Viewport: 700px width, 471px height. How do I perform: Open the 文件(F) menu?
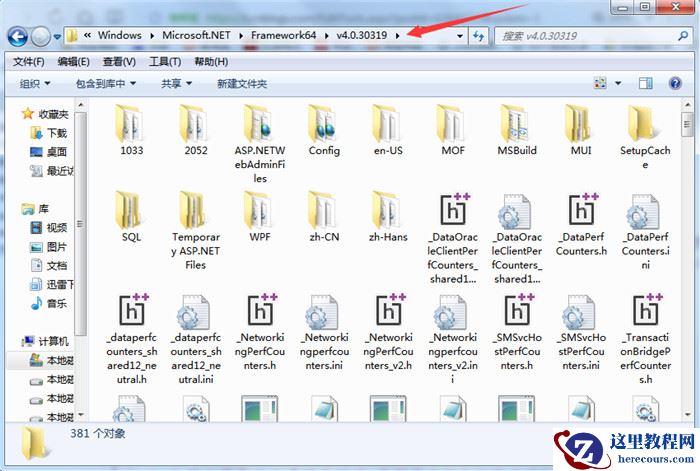[29, 62]
